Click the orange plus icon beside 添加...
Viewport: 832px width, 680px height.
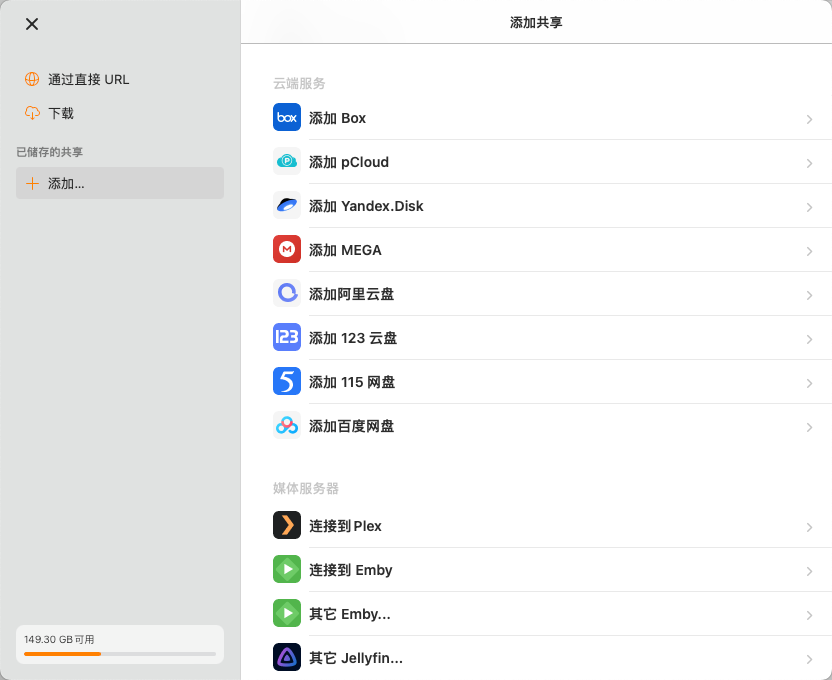pos(32,184)
